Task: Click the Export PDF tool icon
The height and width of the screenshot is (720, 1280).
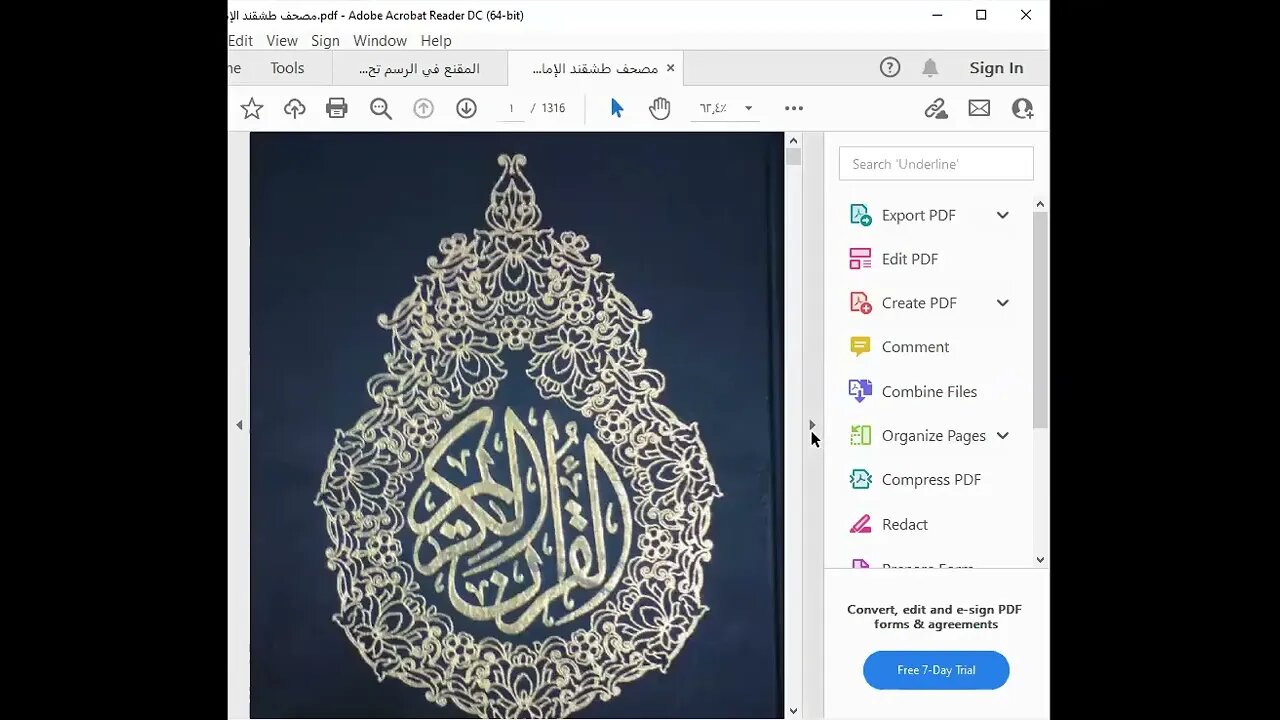Action: click(x=860, y=215)
